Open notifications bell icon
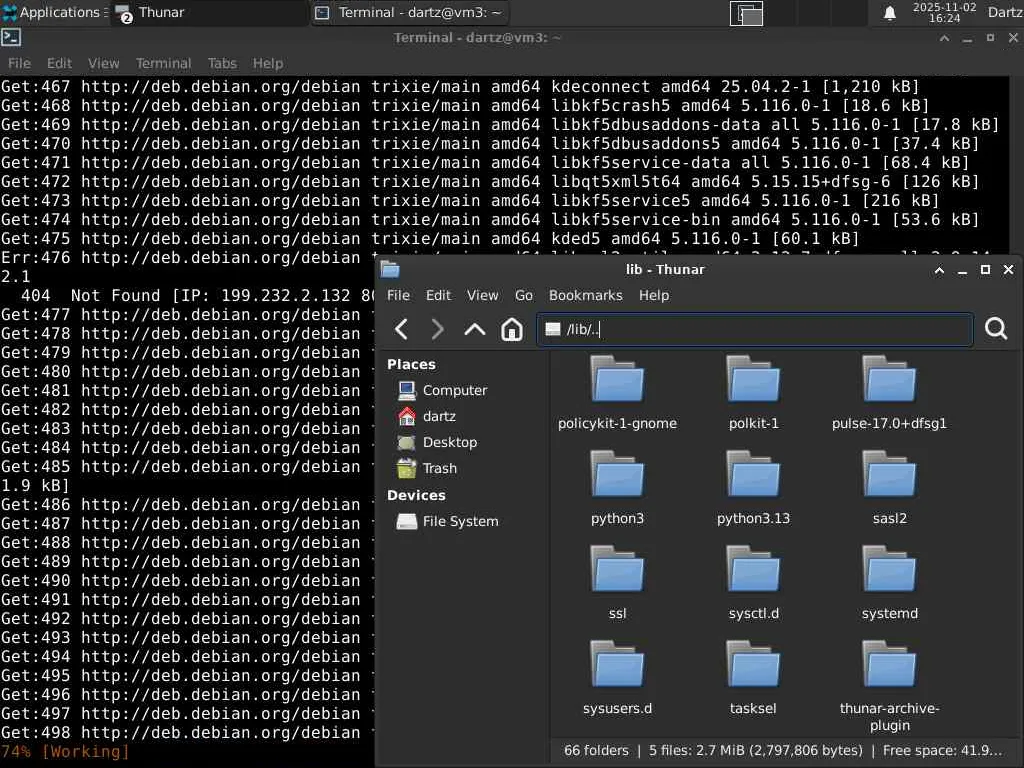Image resolution: width=1024 pixels, height=768 pixels. (x=889, y=13)
